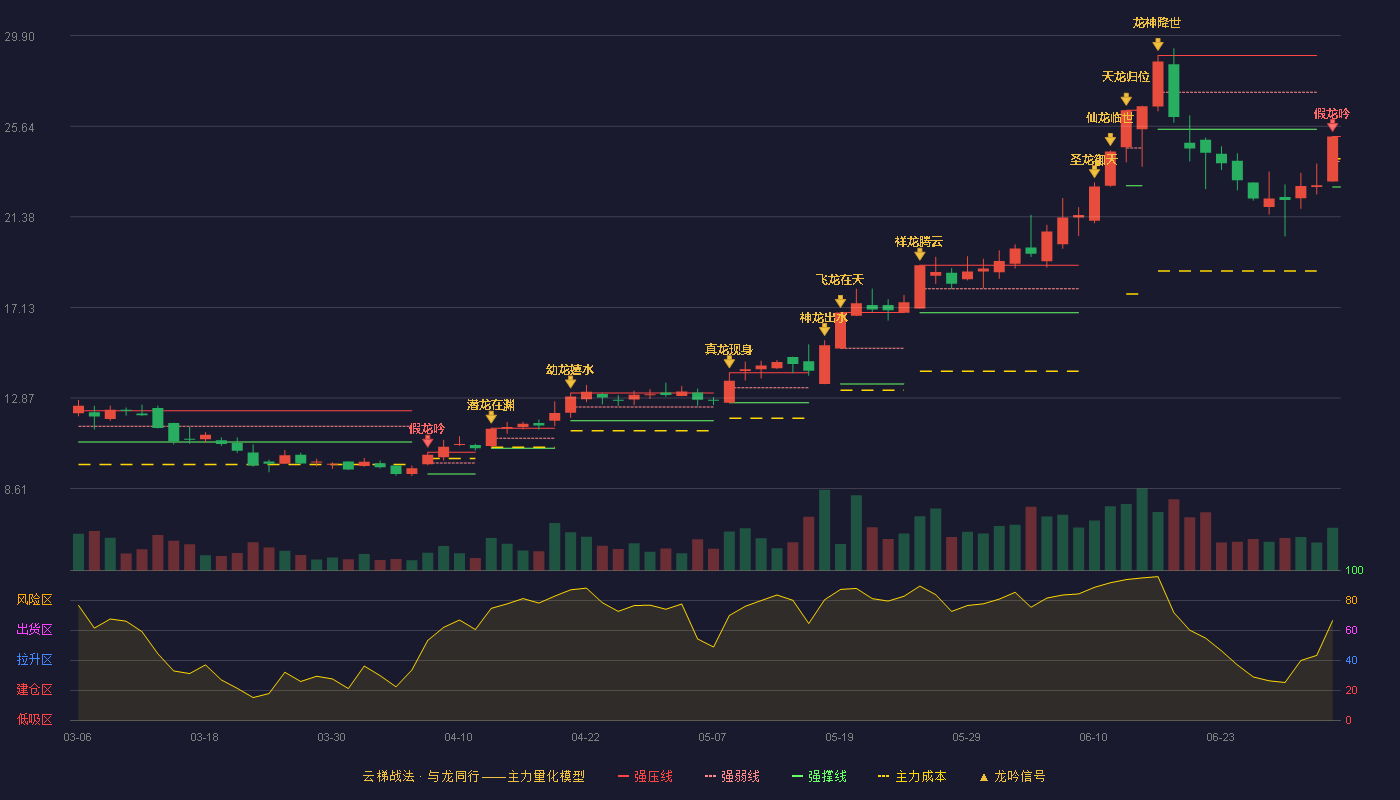Click the green 100 indicator axis value
1400x800 pixels.
1354,570
